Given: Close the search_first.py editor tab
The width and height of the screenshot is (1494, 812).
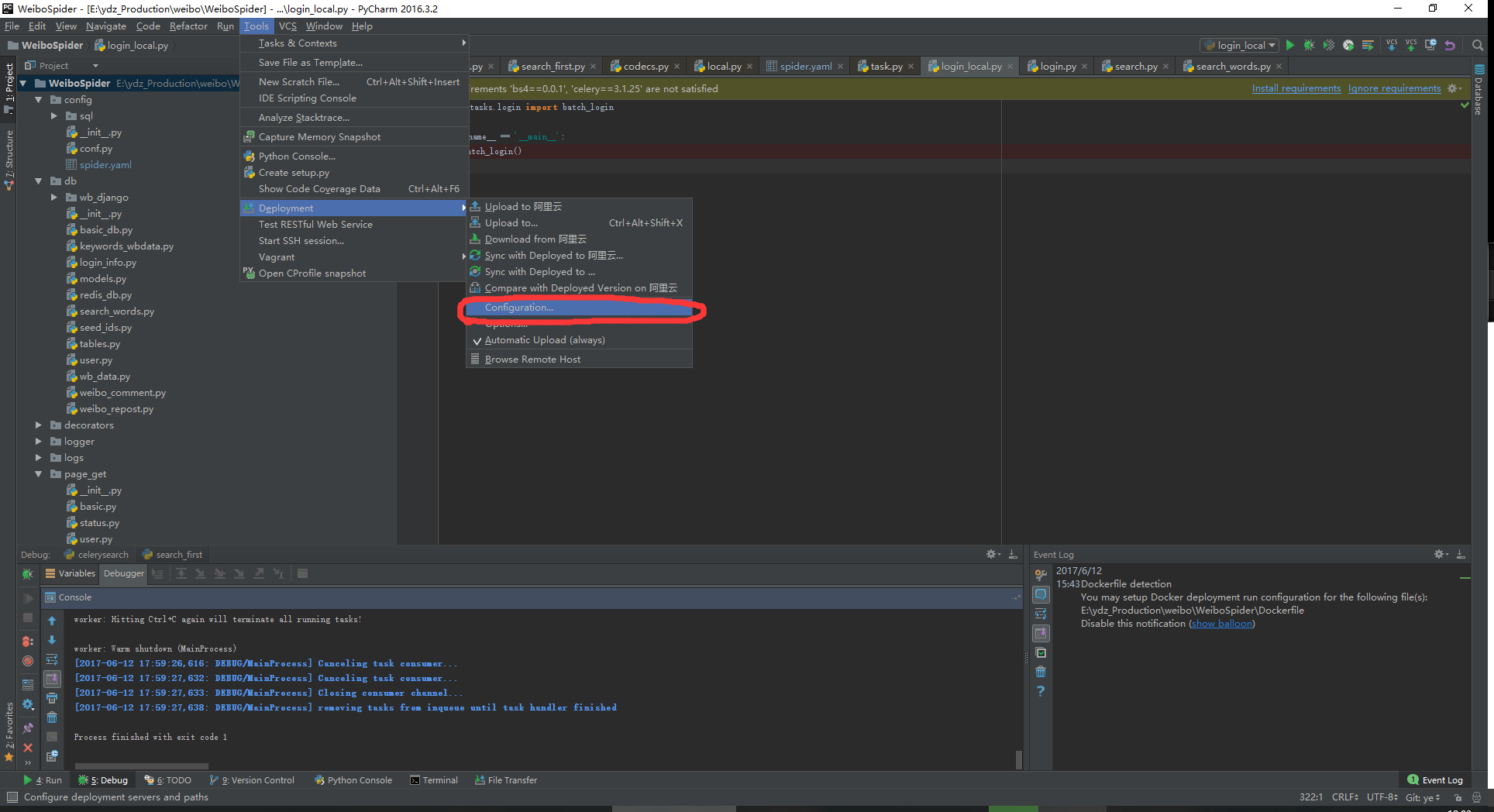Looking at the screenshot, I should [x=594, y=67].
